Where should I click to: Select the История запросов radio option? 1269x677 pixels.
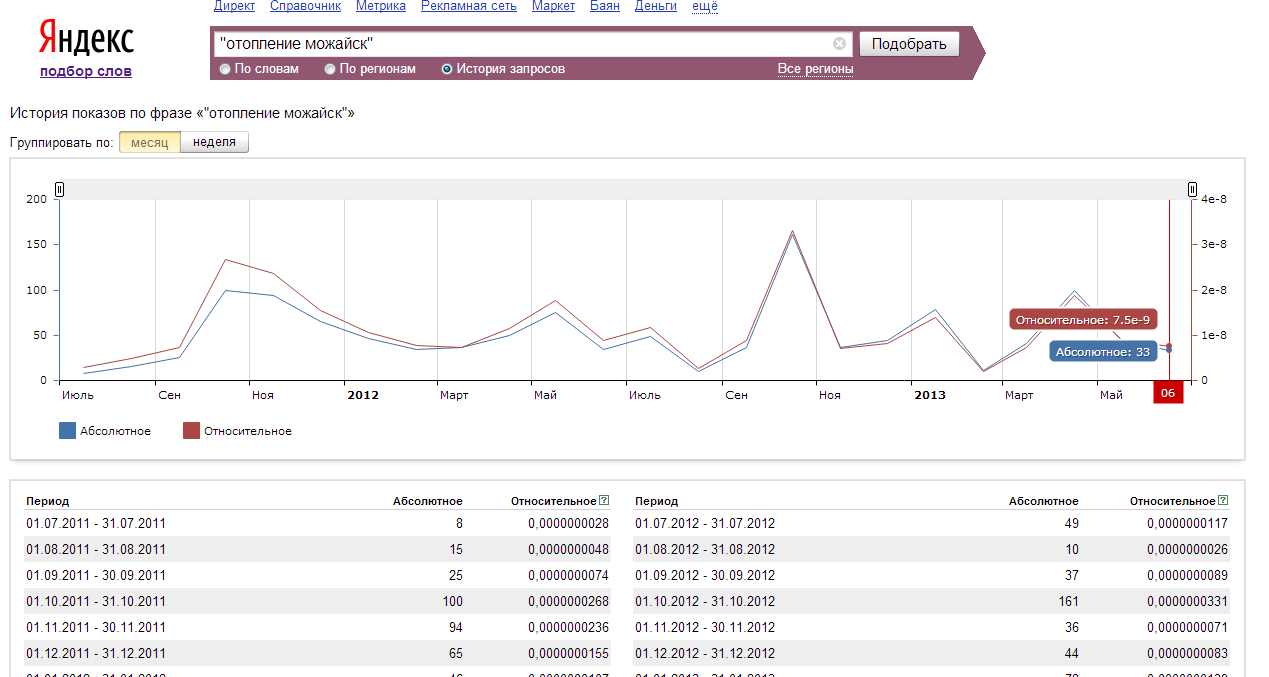point(447,69)
